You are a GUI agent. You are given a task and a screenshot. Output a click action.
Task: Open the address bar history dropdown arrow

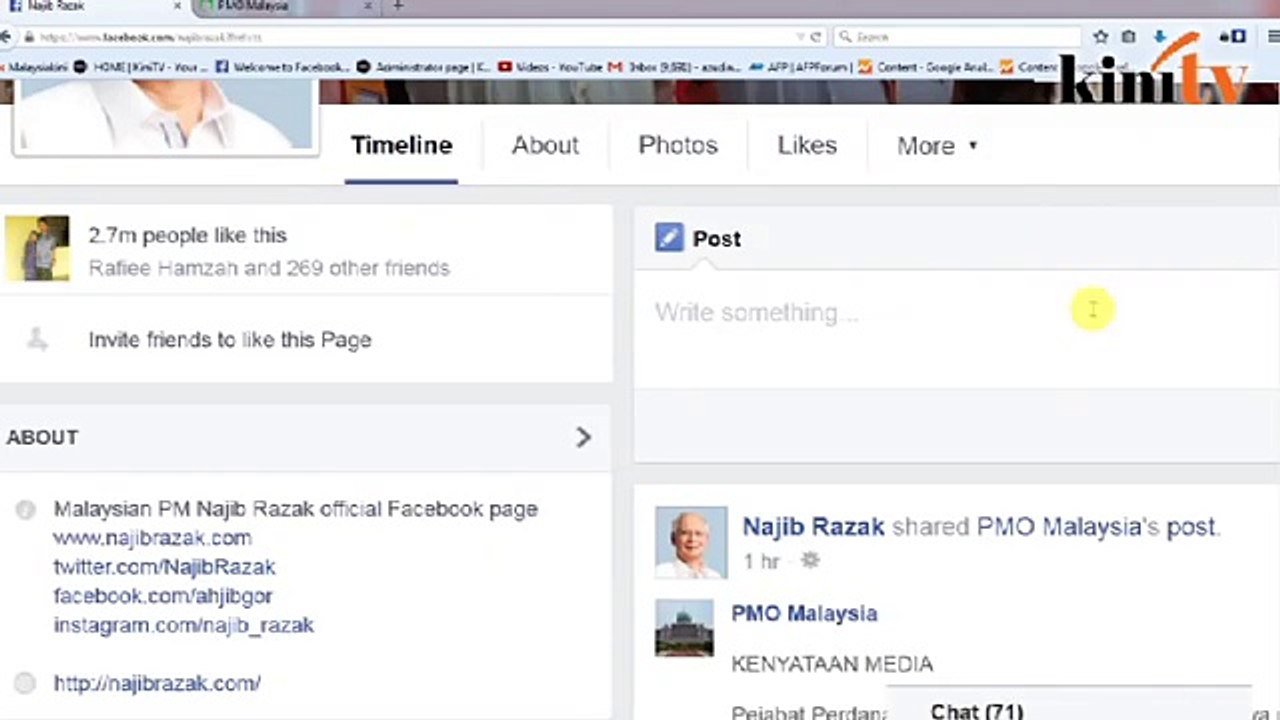pyautogui.click(x=799, y=37)
